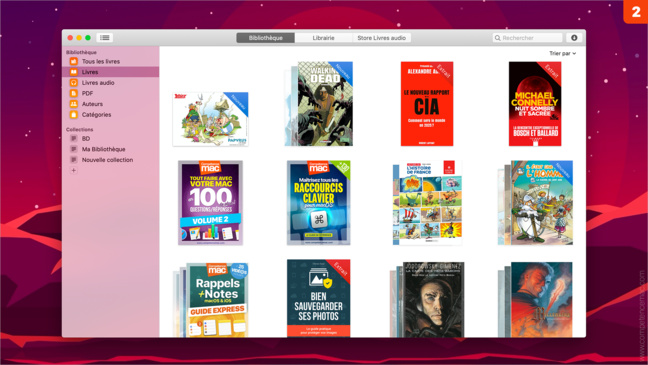Open the BD collection label
This screenshot has height=365, width=648.
pos(86,138)
